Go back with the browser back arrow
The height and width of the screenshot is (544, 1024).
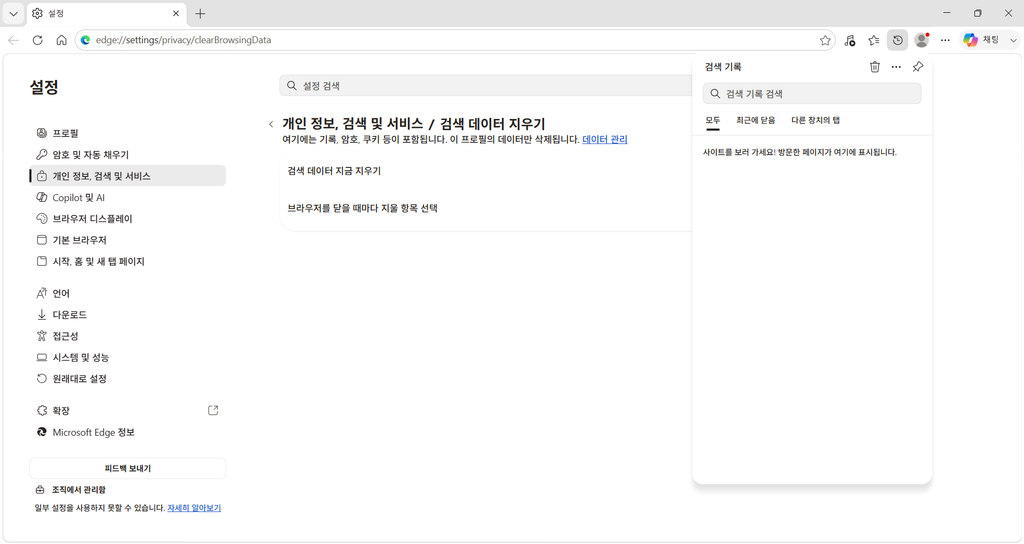(14, 40)
